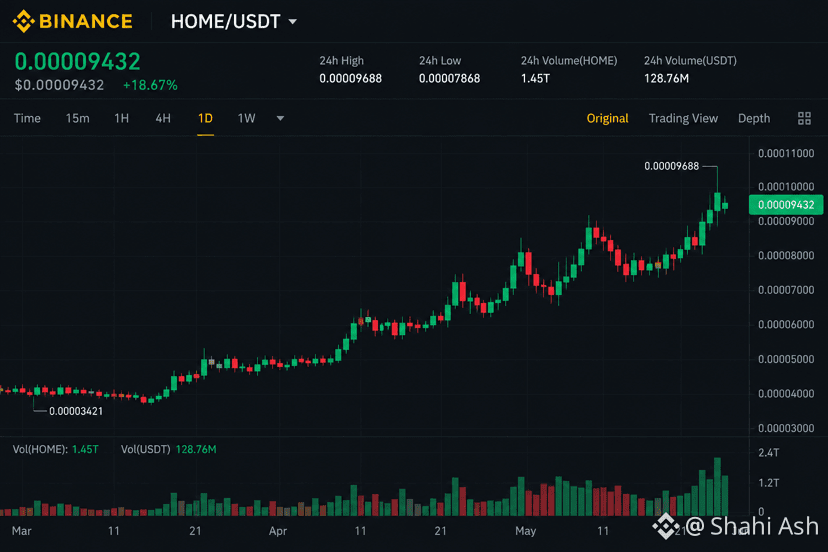The image size is (828, 552).
Task: Expand the HOME/USDT pair dropdown arrow
Action: [x=293, y=22]
